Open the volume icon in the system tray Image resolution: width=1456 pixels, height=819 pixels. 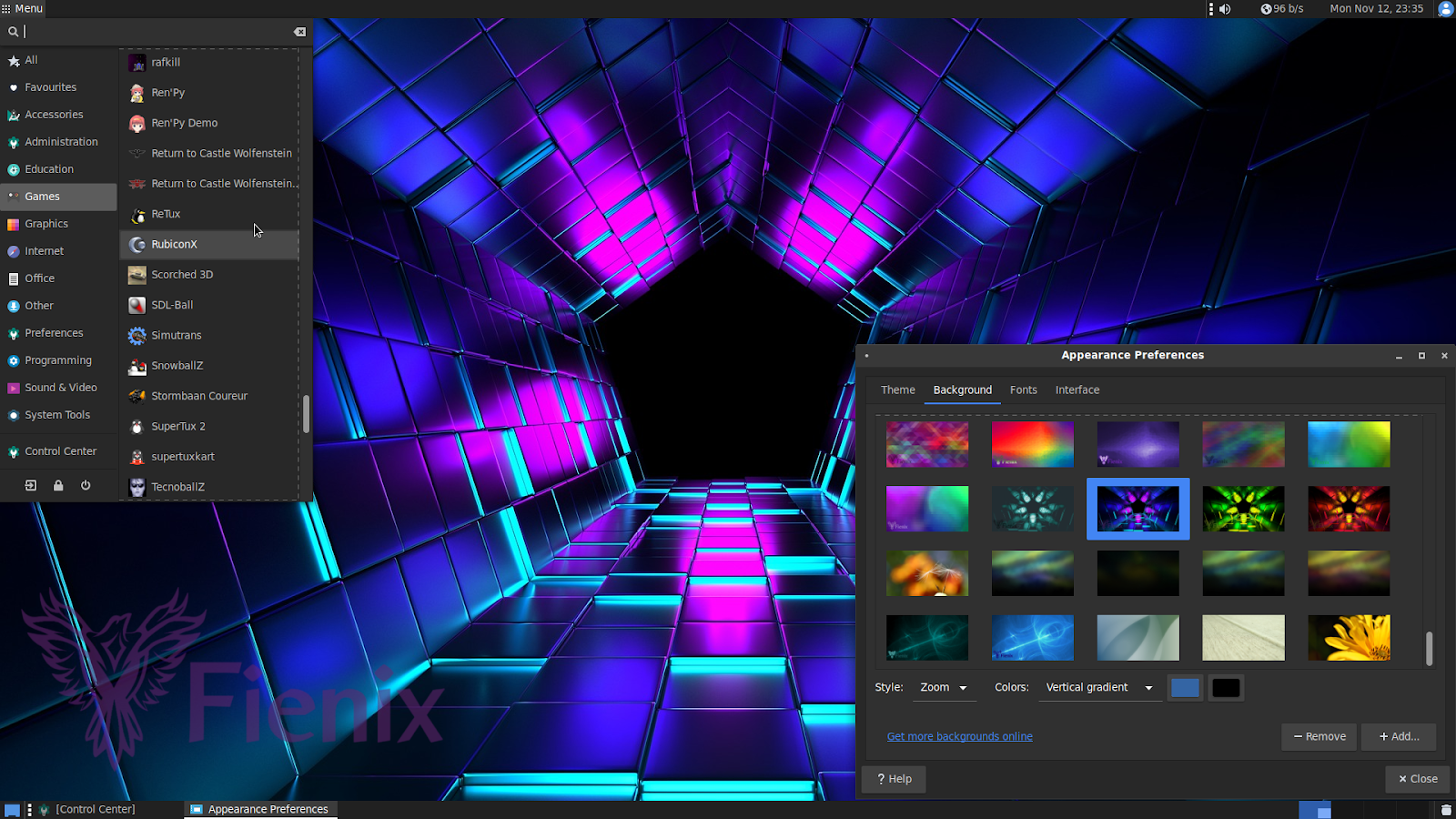point(1225,8)
